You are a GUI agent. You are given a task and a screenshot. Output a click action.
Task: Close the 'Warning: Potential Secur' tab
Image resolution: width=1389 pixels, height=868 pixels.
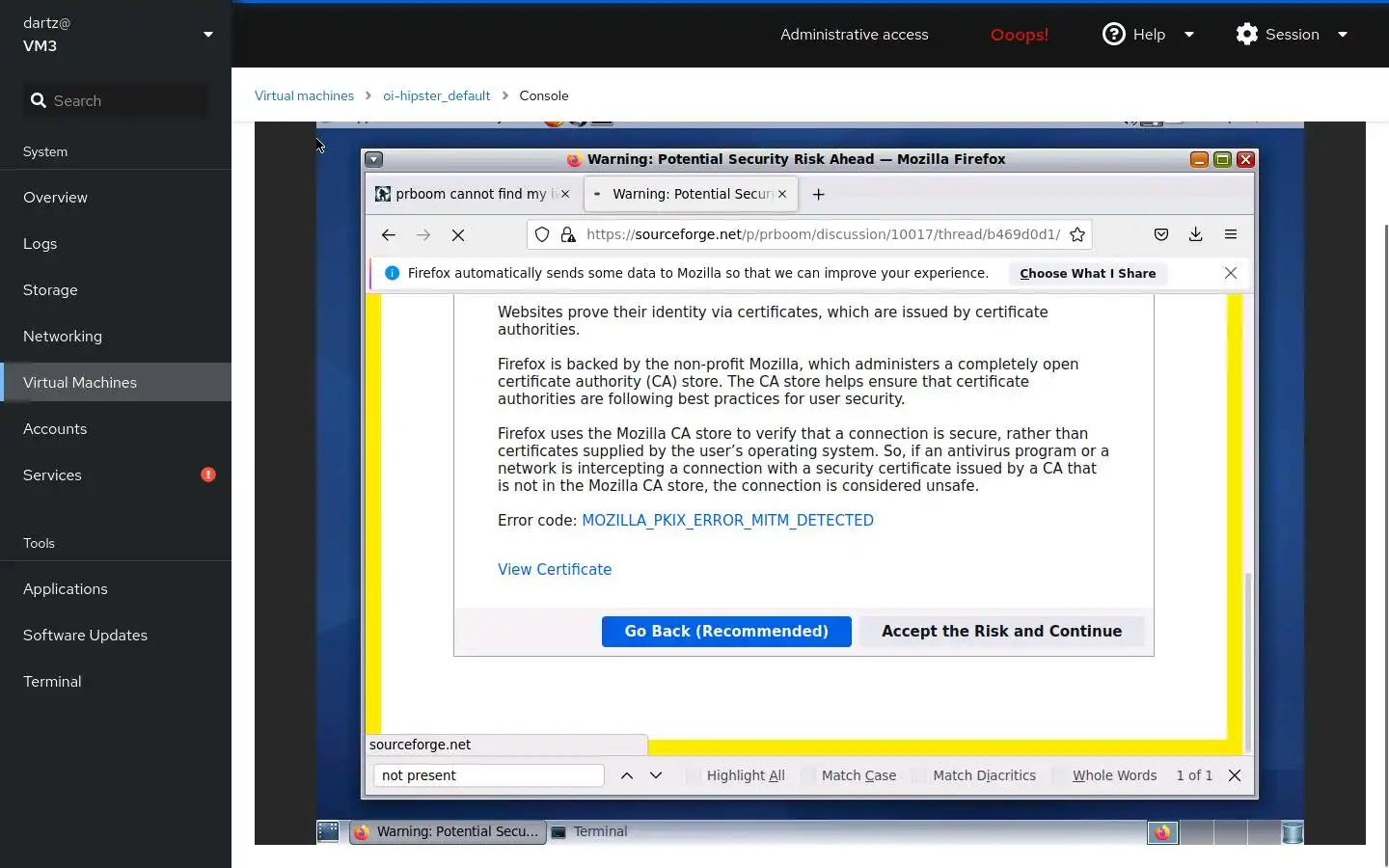pyautogui.click(x=782, y=194)
